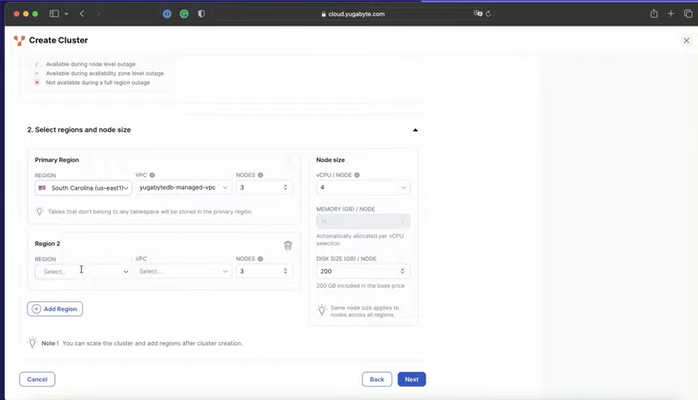Focus the cloud.yugabyte.com address bar
698x400 pixels.
353,14
